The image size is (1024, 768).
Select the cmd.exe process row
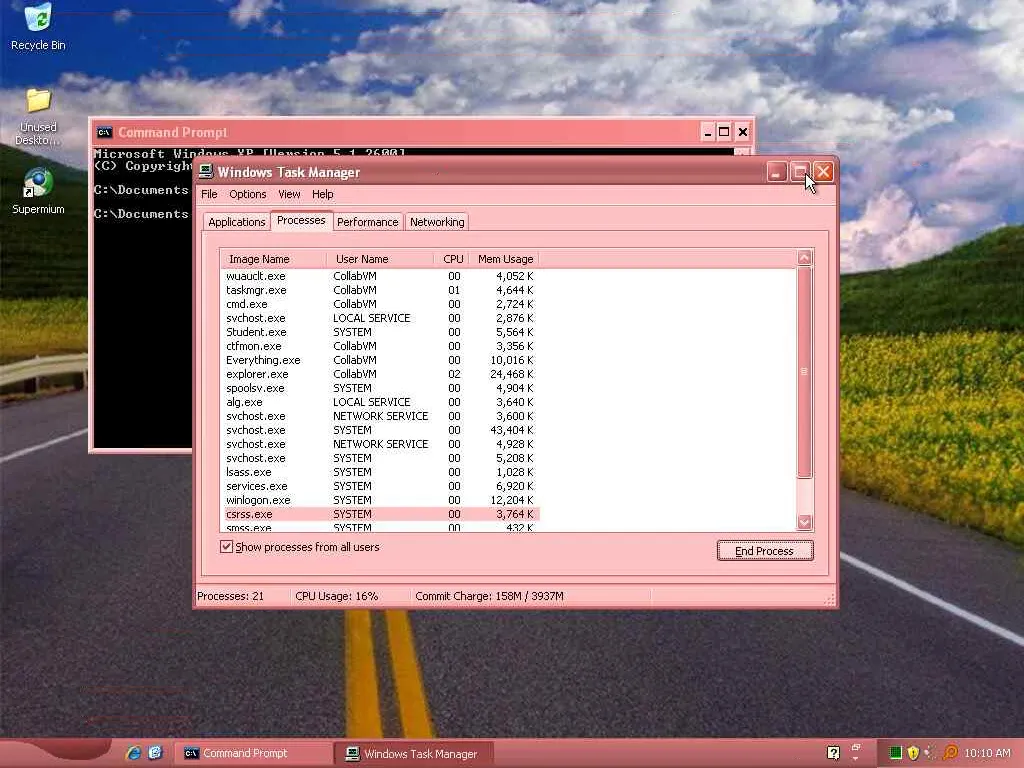[x=380, y=304]
